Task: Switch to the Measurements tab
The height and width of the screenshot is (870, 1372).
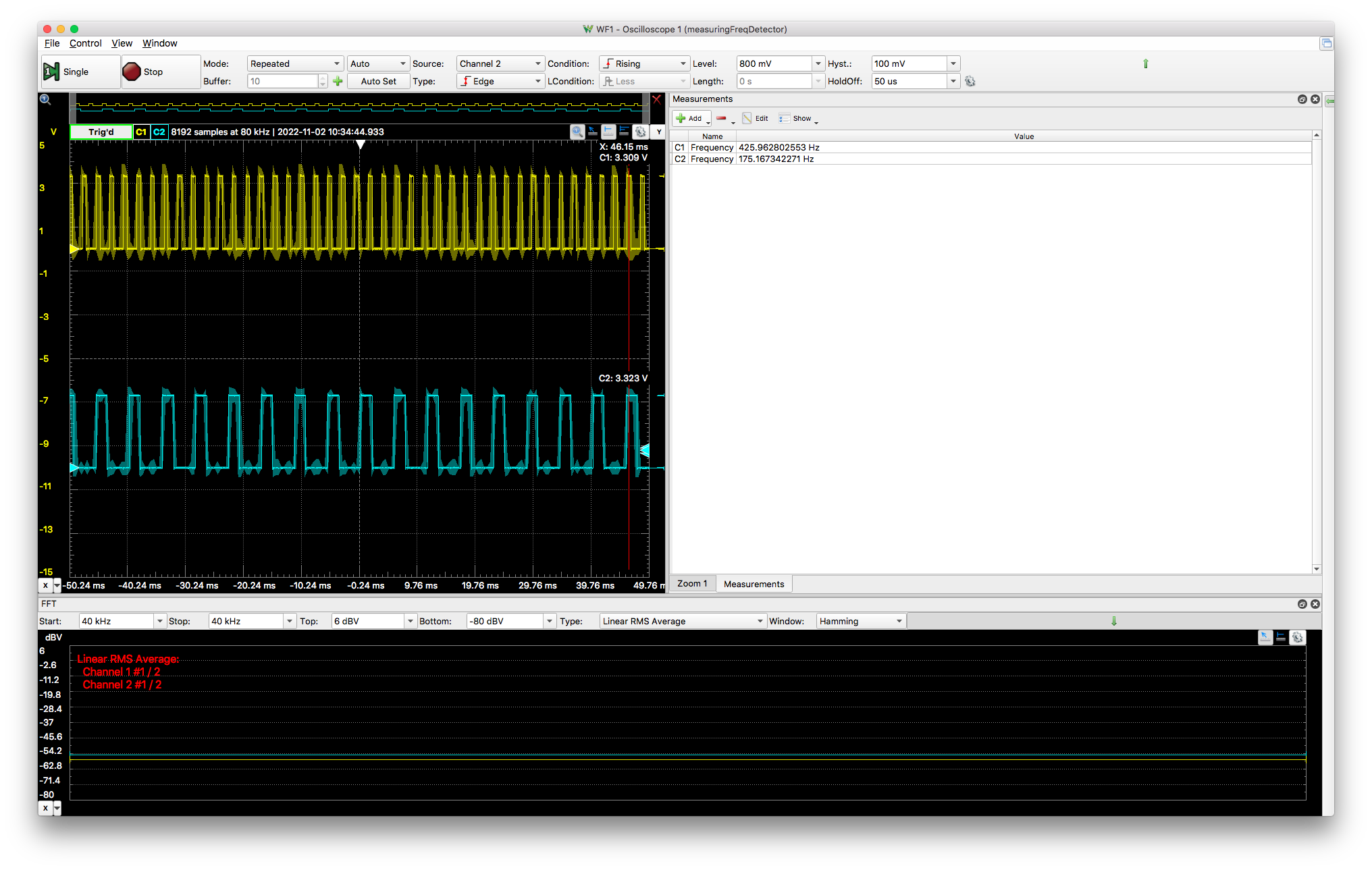Action: pos(754,584)
